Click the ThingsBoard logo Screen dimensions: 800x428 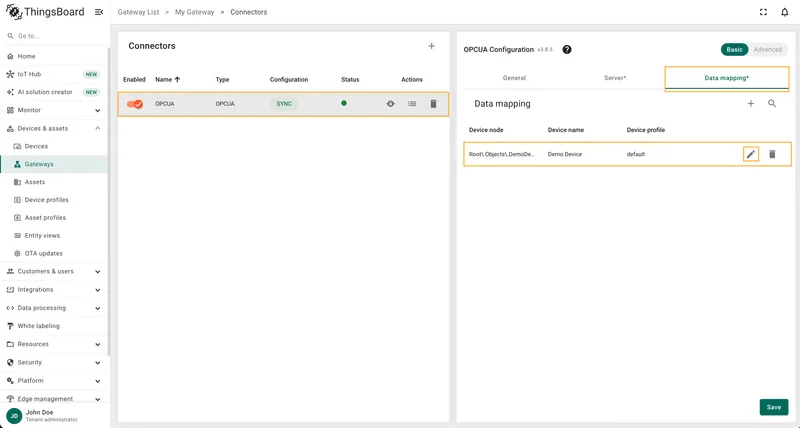coord(45,12)
